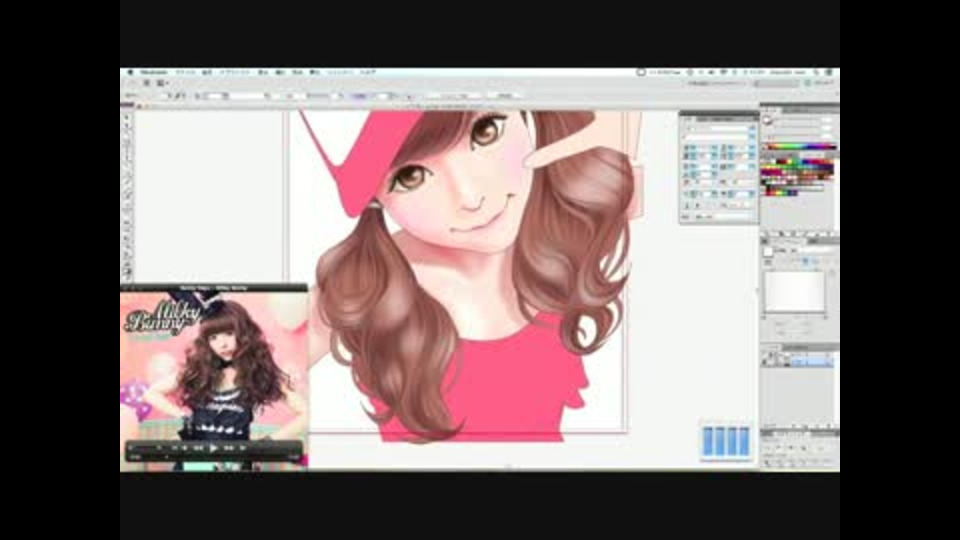Open the Apple menu
The image size is (960, 540).
tap(130, 72)
